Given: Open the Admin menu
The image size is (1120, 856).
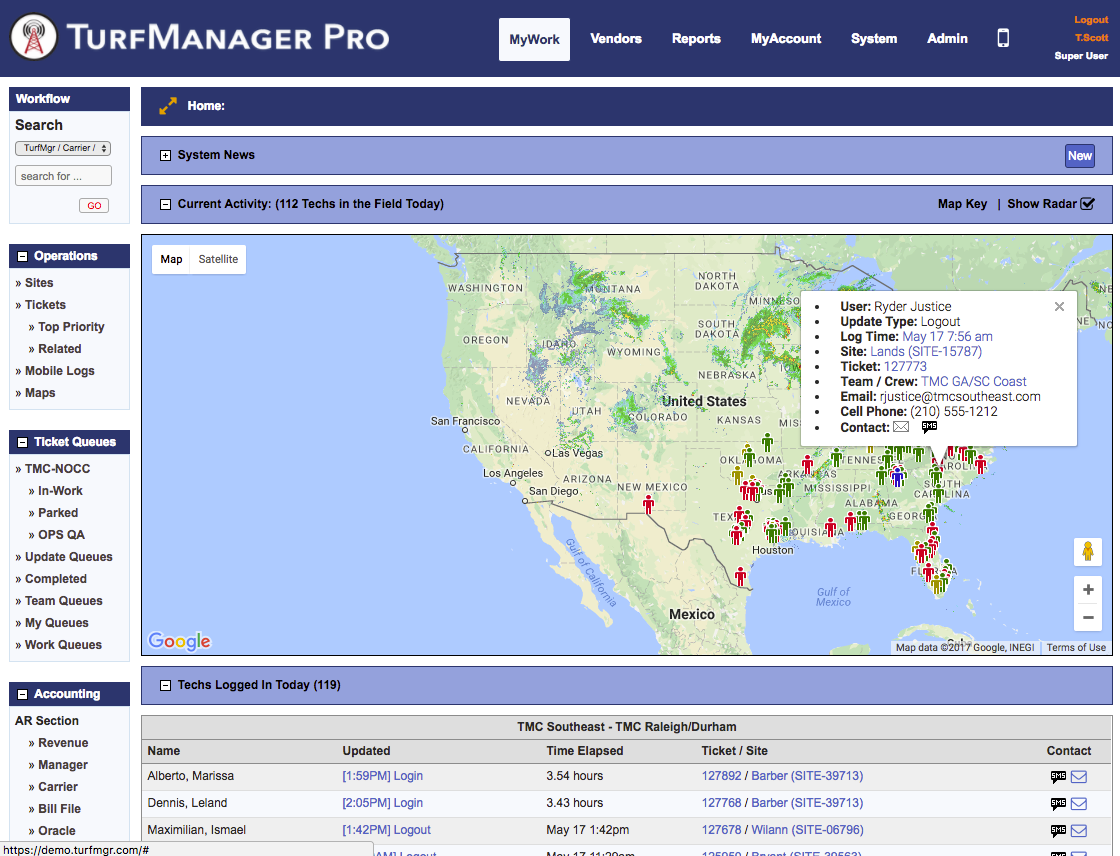Looking at the screenshot, I should (x=947, y=39).
